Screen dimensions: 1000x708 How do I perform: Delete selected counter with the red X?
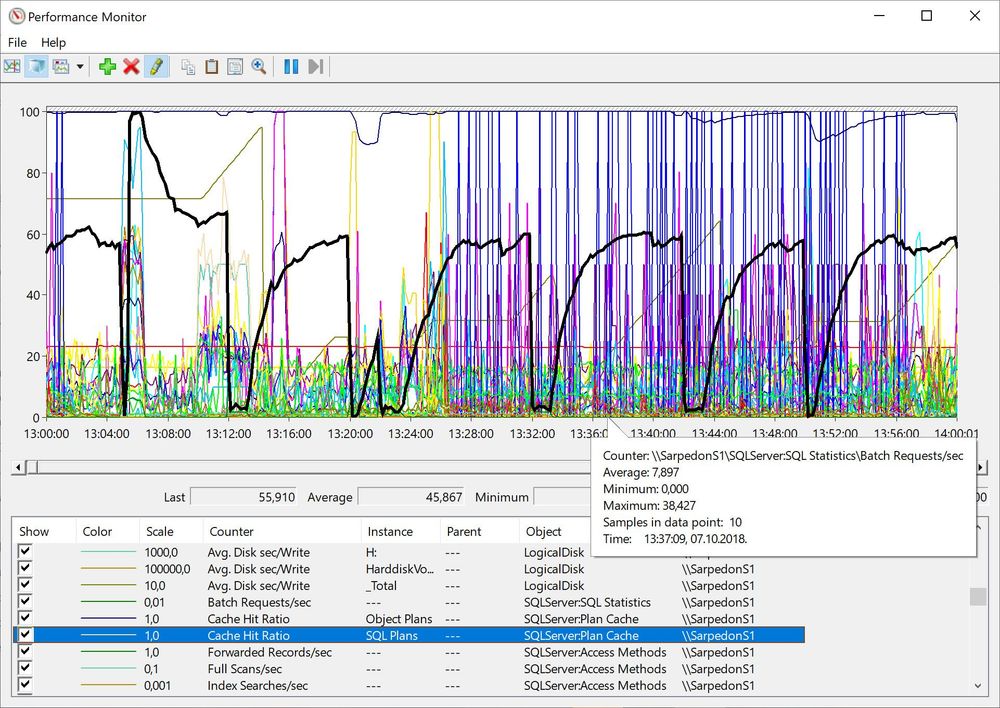pos(131,66)
